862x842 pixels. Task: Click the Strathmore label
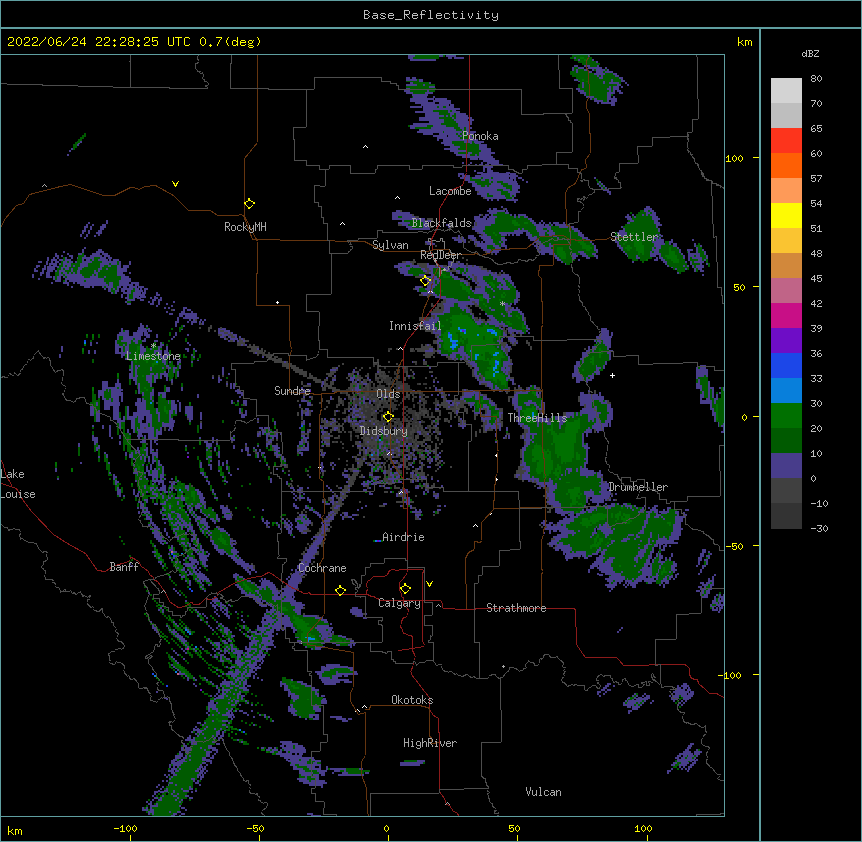tap(516, 608)
